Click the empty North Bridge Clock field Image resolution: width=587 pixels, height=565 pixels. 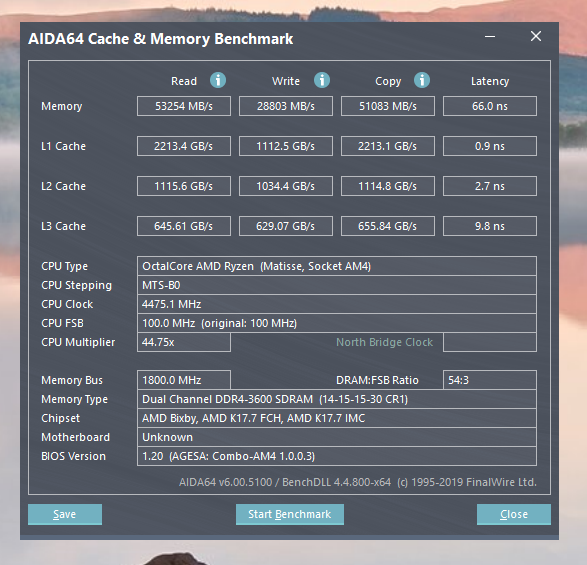[x=490, y=342]
